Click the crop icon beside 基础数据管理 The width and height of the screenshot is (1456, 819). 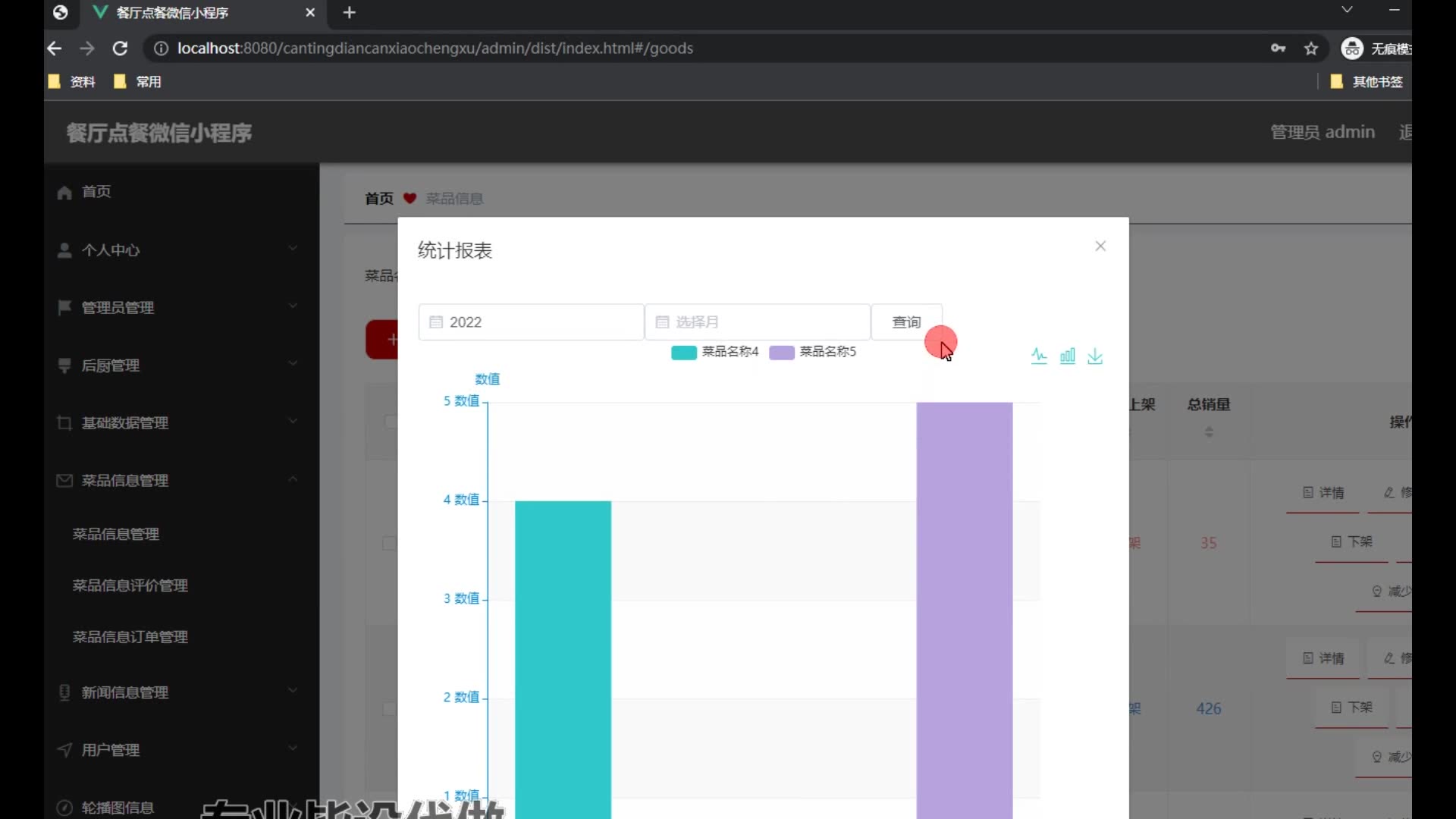(64, 423)
